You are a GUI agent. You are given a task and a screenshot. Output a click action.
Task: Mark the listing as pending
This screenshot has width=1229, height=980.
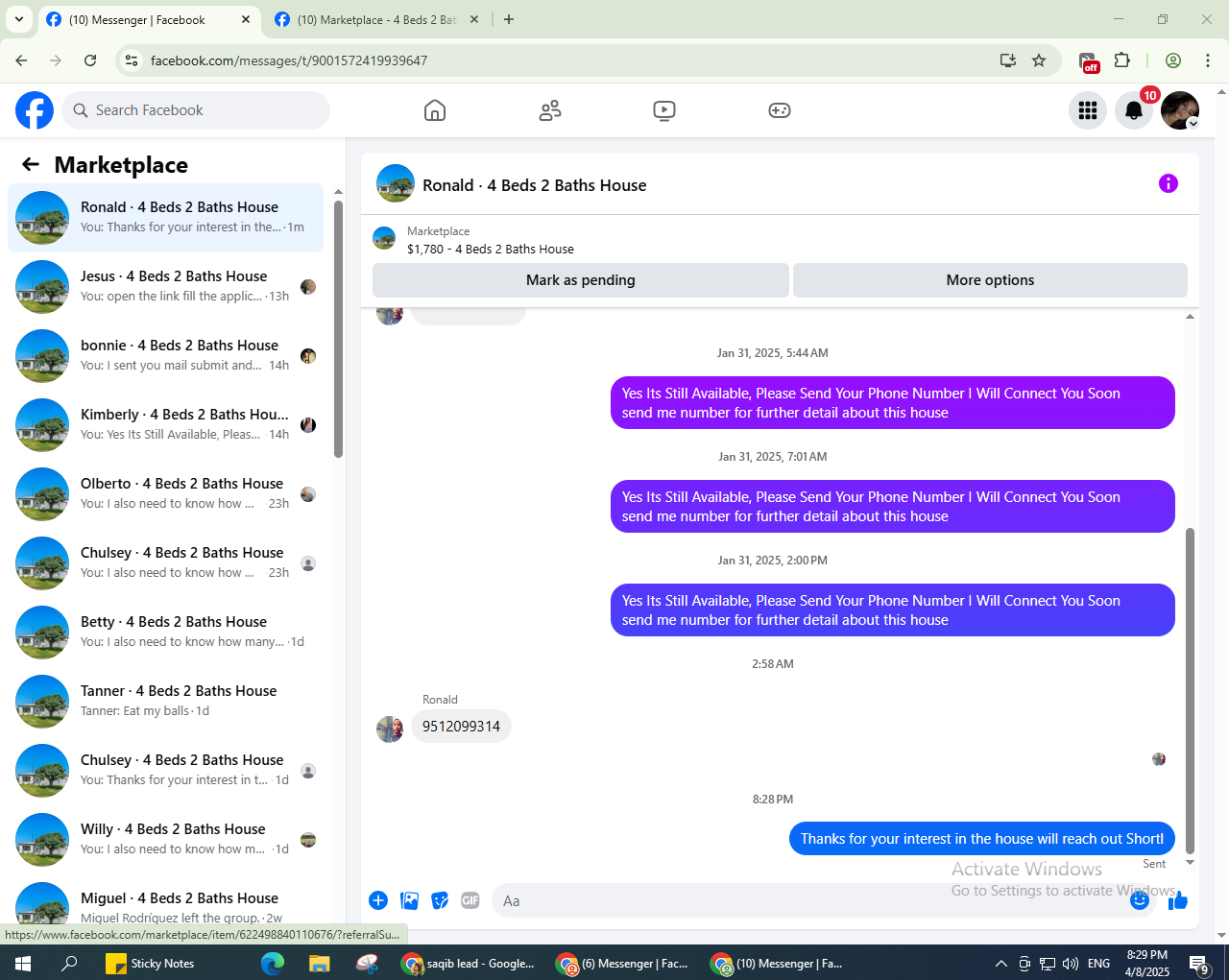point(581,280)
